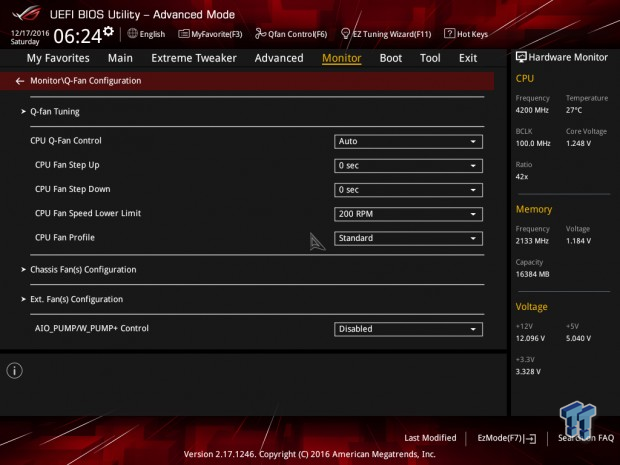
Task: Open Qfan Control(F6) label
Action: click(x=298, y=34)
